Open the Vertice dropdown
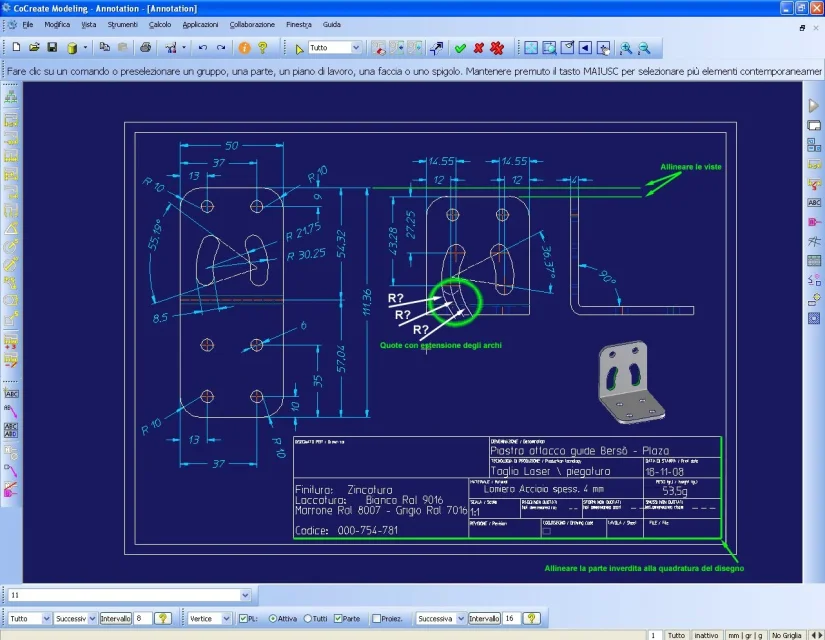The image size is (825, 640). click(x=209, y=618)
